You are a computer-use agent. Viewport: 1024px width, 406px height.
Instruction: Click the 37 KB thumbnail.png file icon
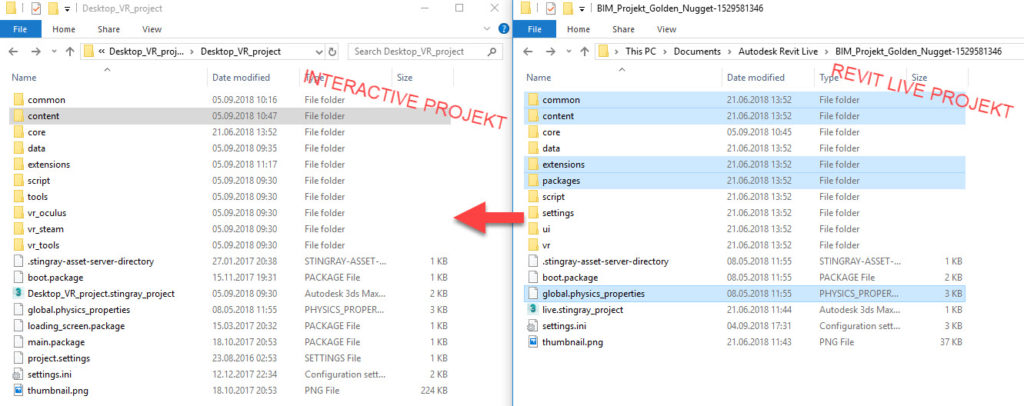532,342
